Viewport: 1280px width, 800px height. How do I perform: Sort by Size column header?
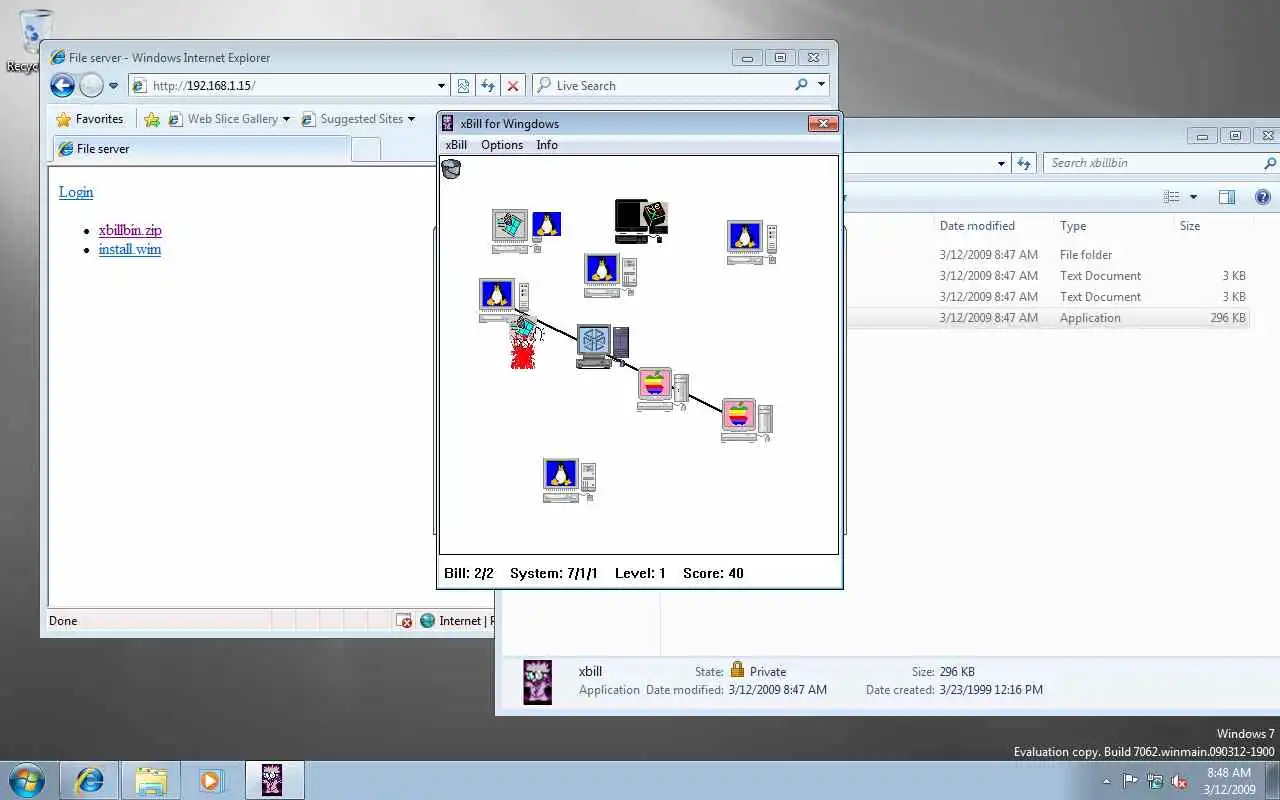1190,226
